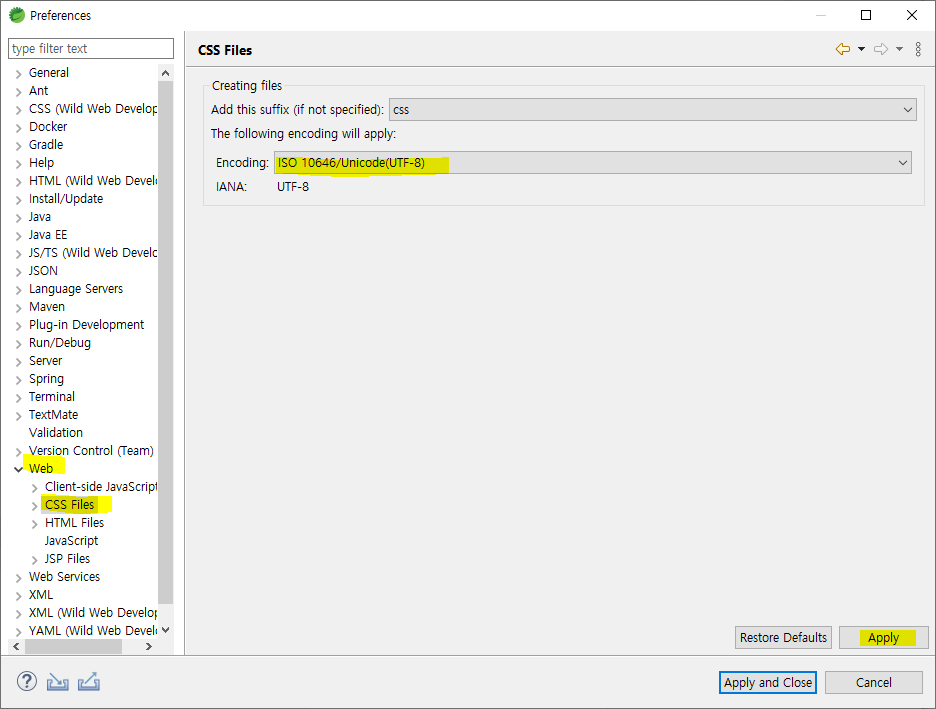
Task: Select the CSS Files tree item
Action: (69, 504)
